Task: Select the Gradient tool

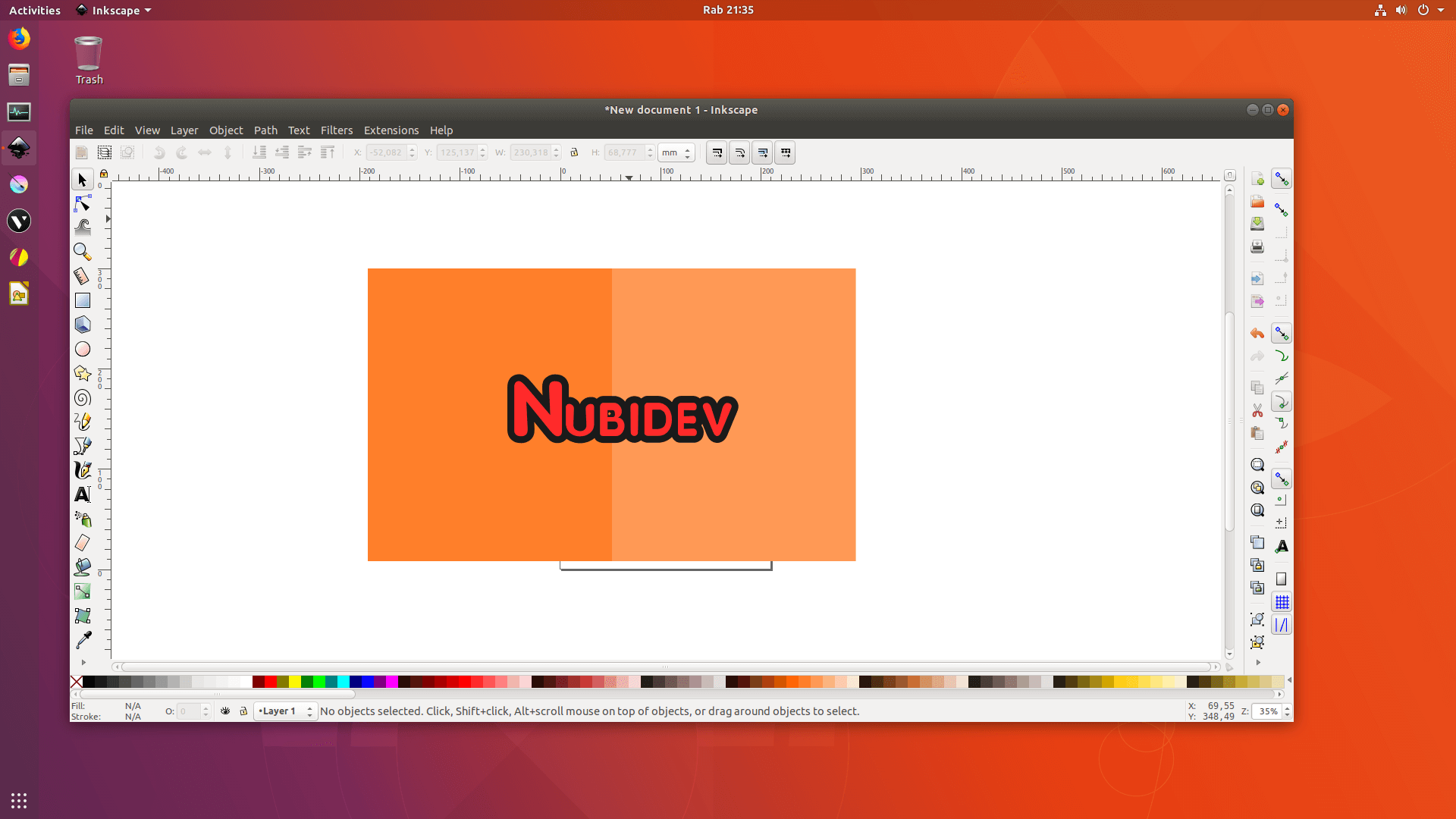Action: click(82, 591)
